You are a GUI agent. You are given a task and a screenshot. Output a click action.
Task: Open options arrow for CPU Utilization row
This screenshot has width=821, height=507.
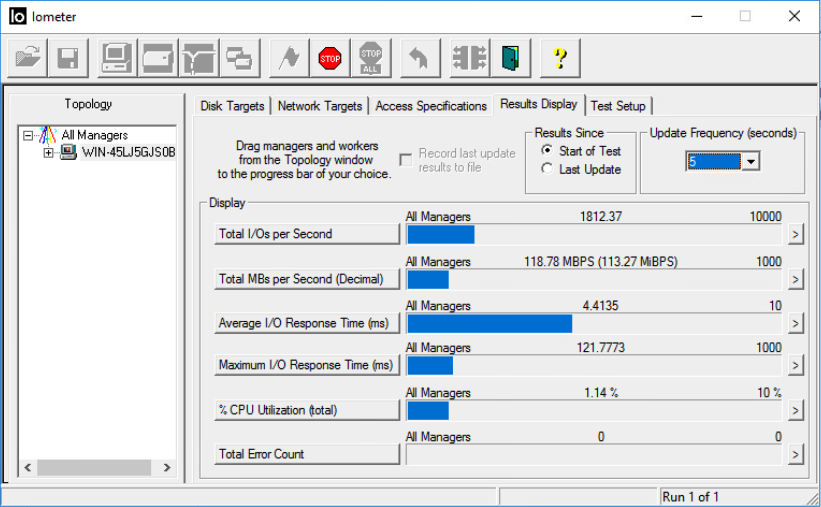tap(795, 411)
